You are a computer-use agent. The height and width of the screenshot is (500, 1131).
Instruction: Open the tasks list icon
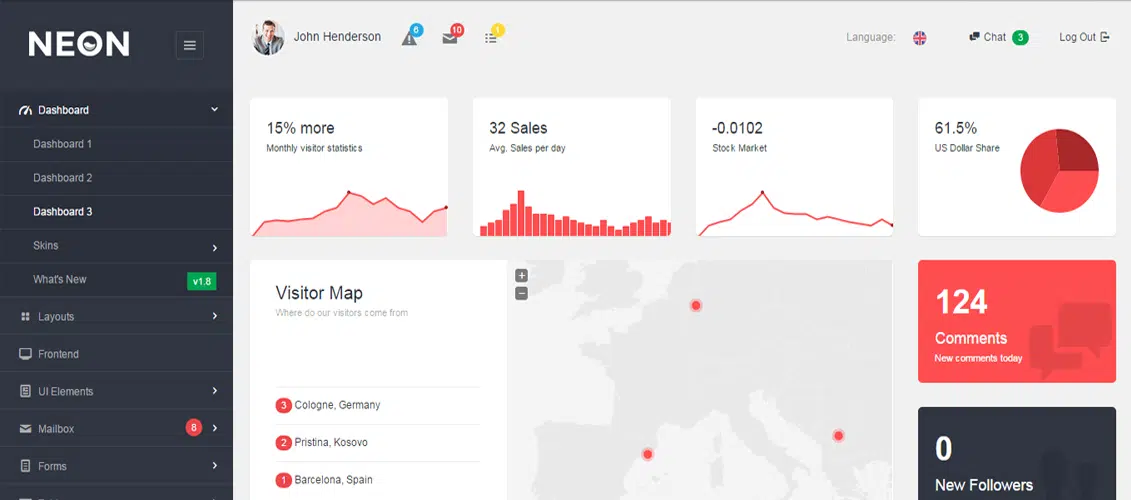click(491, 38)
